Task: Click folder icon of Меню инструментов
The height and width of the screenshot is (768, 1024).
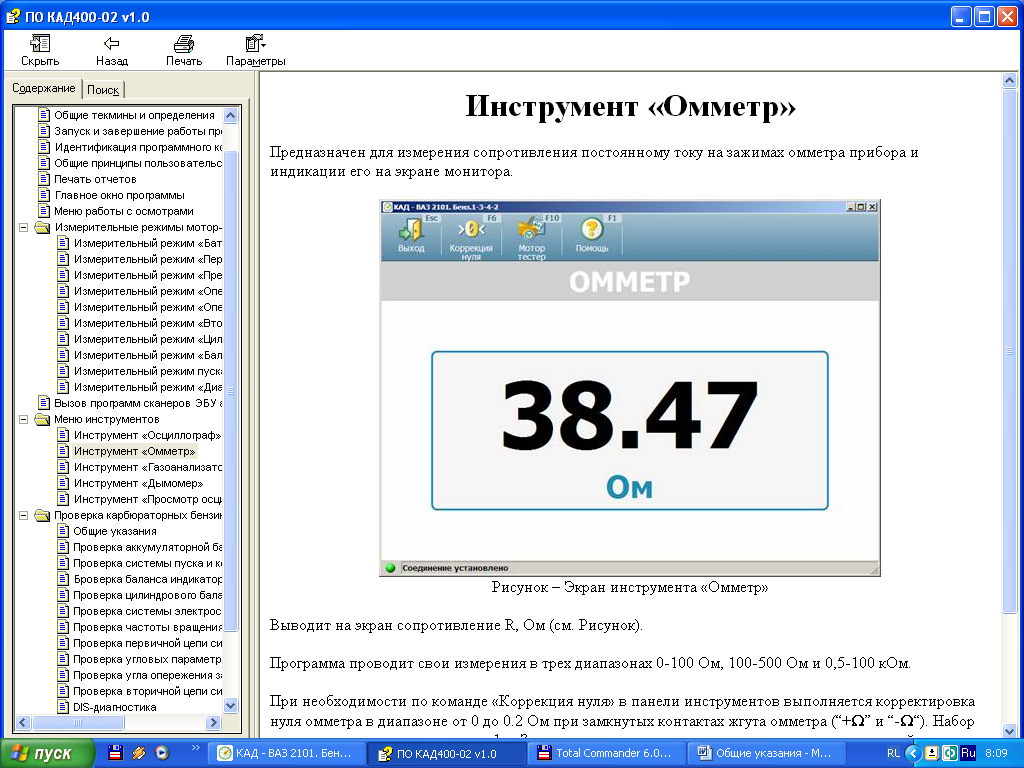Action: click(42, 419)
